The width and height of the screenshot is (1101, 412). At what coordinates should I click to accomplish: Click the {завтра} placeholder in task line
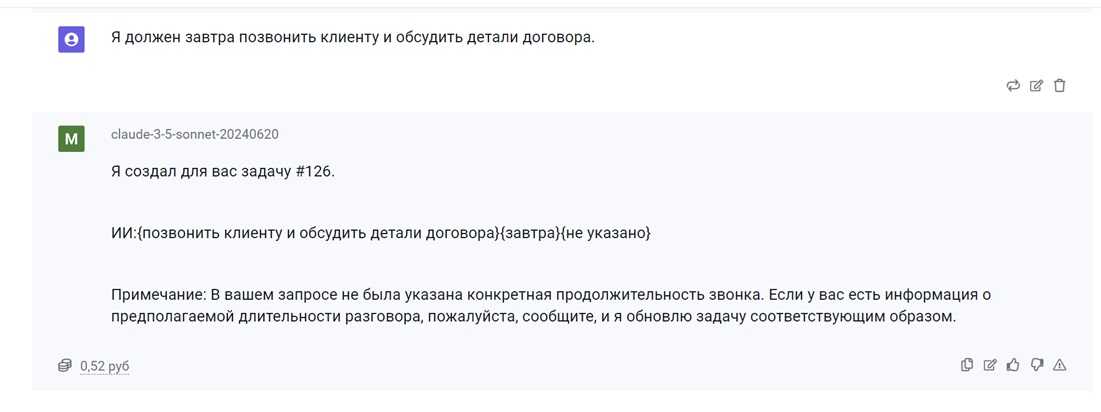point(528,234)
